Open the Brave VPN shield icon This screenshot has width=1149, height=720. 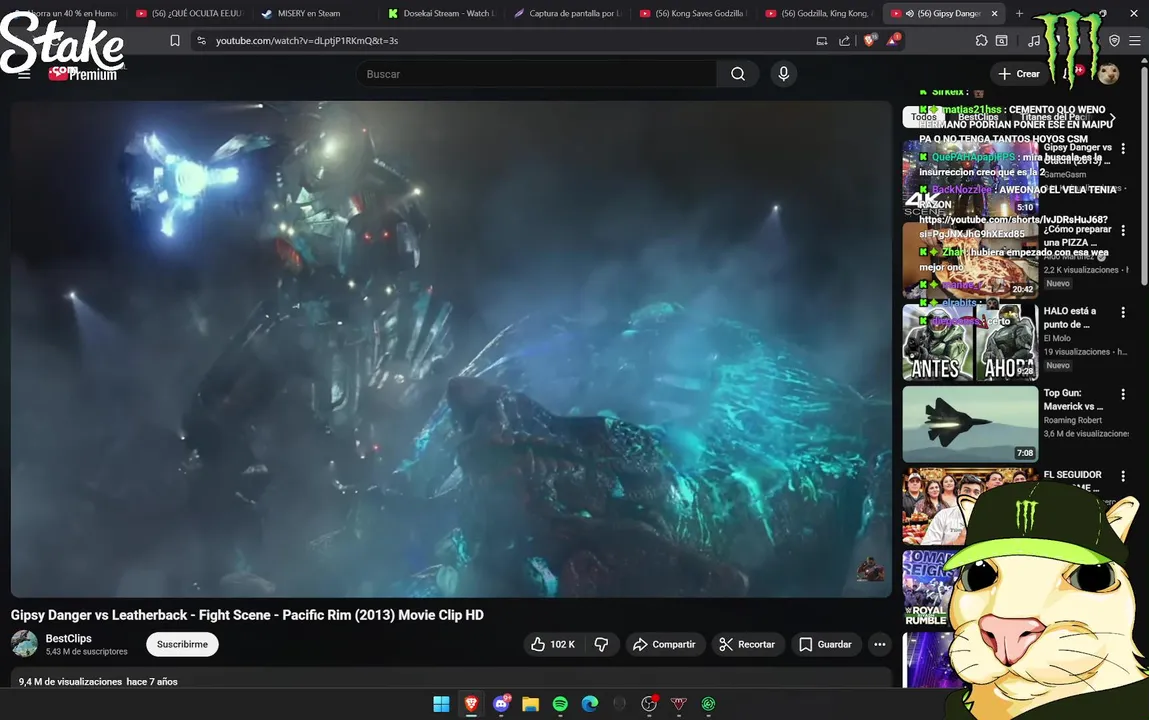point(1114,41)
